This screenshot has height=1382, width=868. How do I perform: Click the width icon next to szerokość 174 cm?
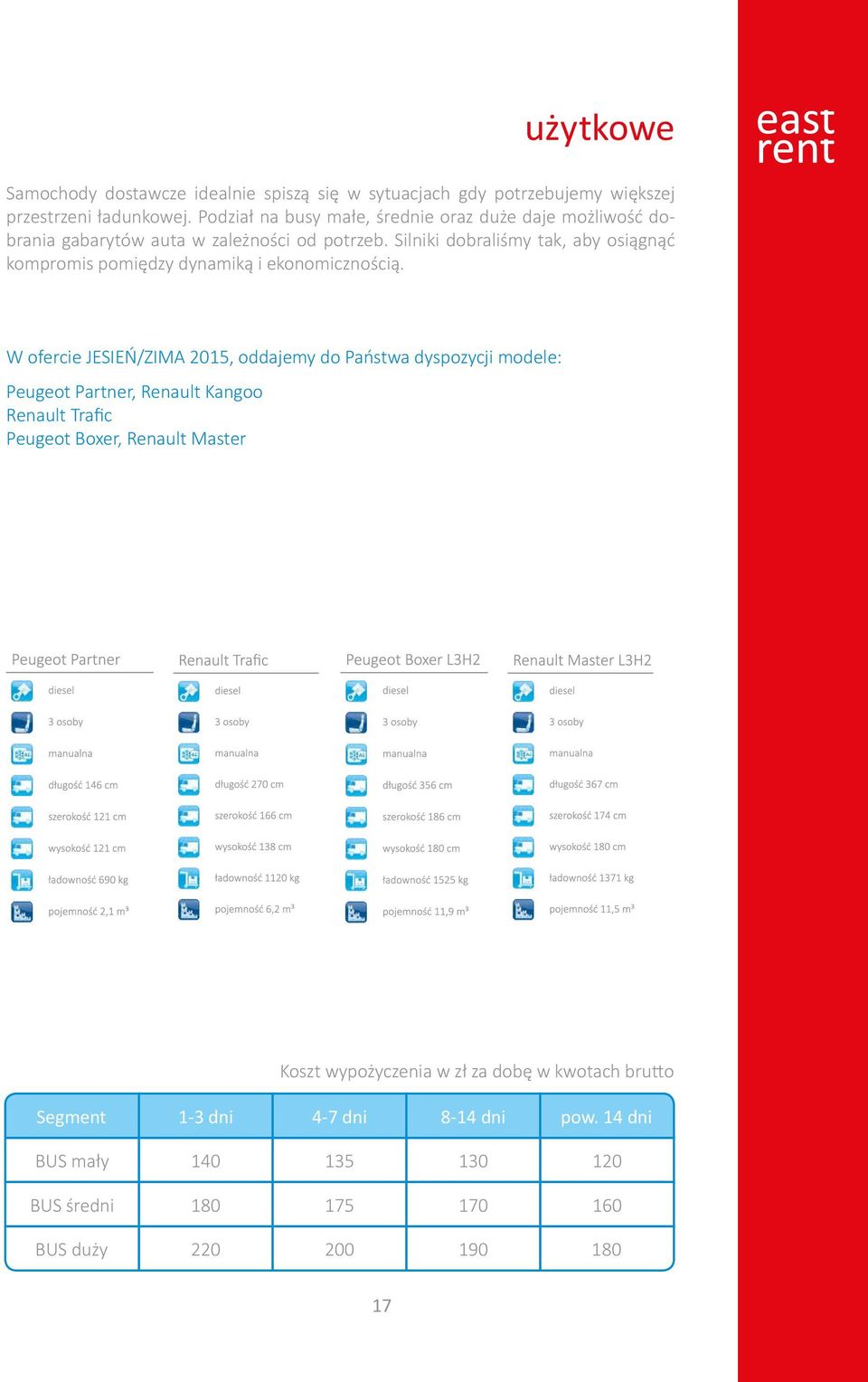524,817
